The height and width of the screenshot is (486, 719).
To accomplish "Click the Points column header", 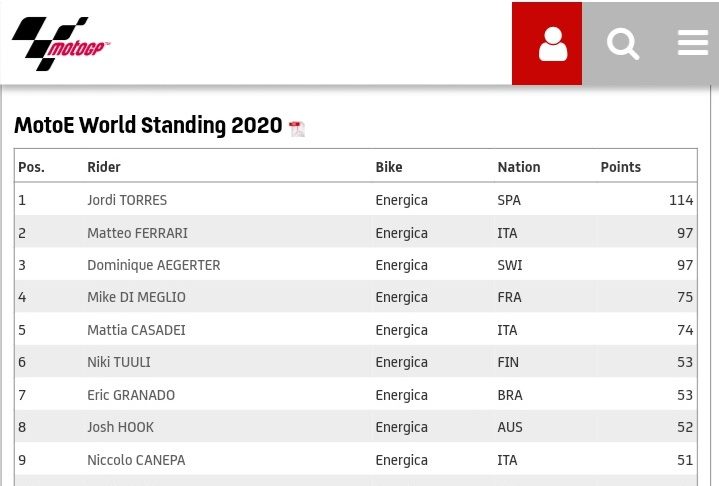I will (x=620, y=167).
